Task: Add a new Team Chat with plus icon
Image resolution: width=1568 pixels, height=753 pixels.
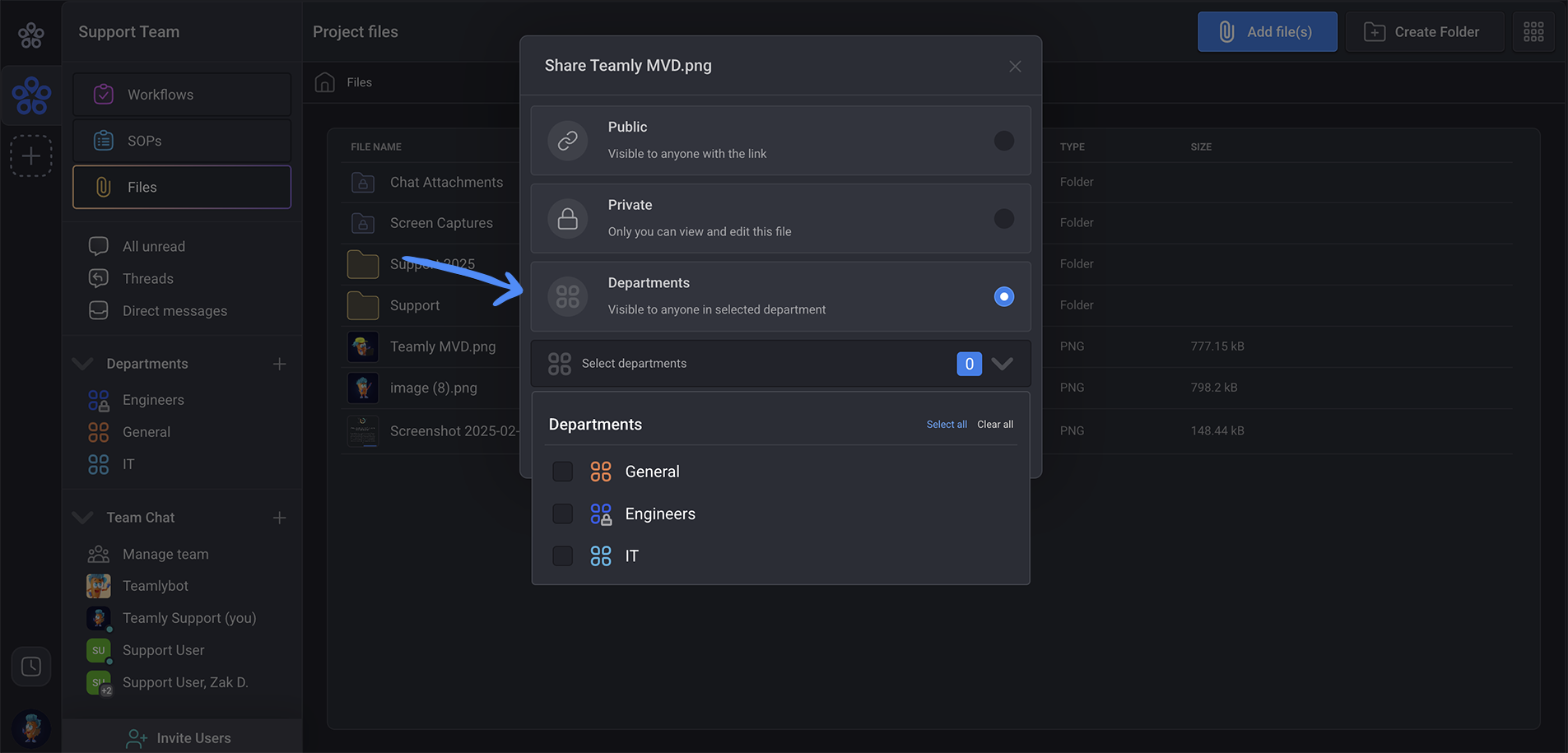Action: (280, 518)
